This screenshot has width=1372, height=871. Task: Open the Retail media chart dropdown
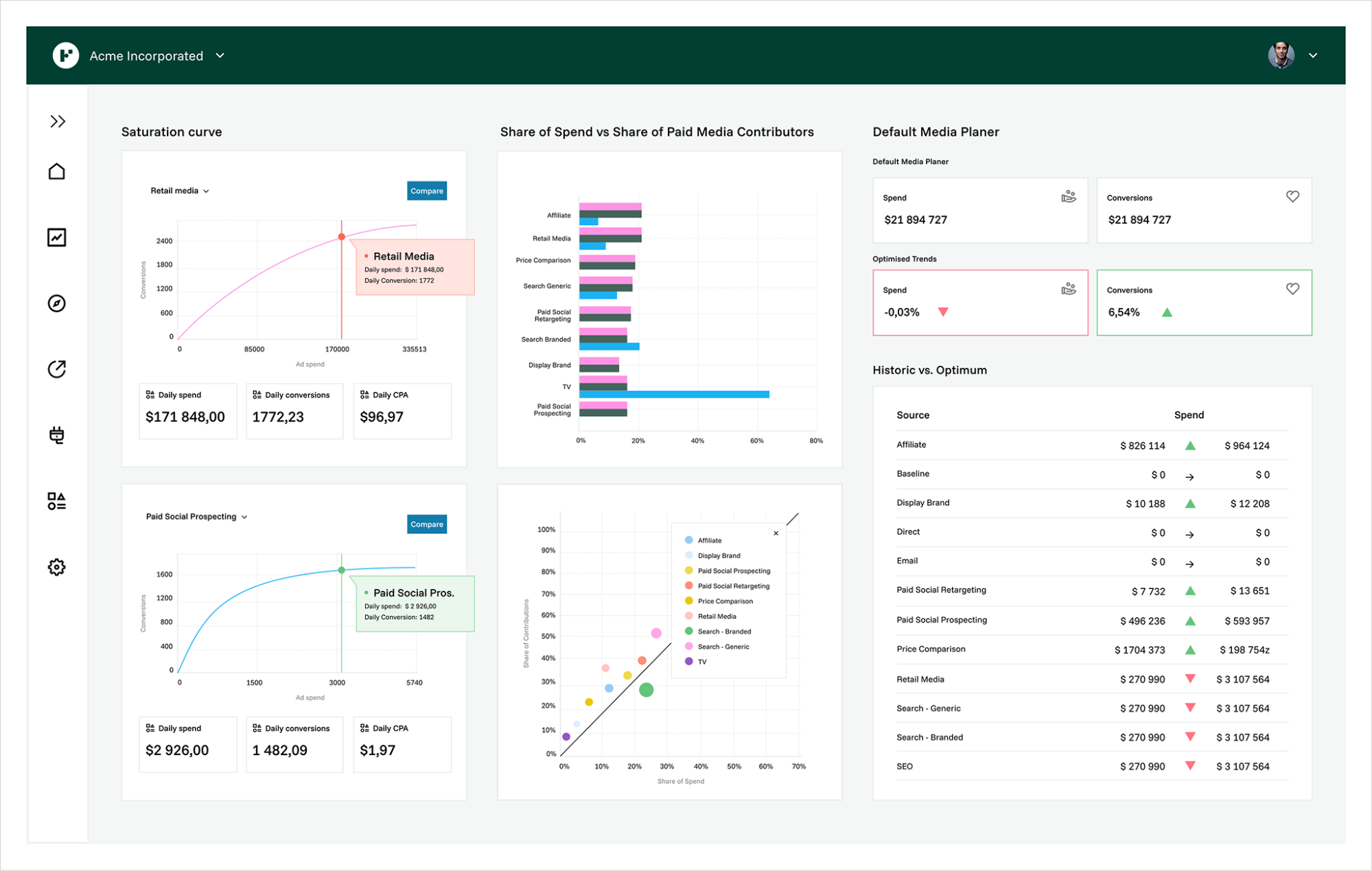179,191
